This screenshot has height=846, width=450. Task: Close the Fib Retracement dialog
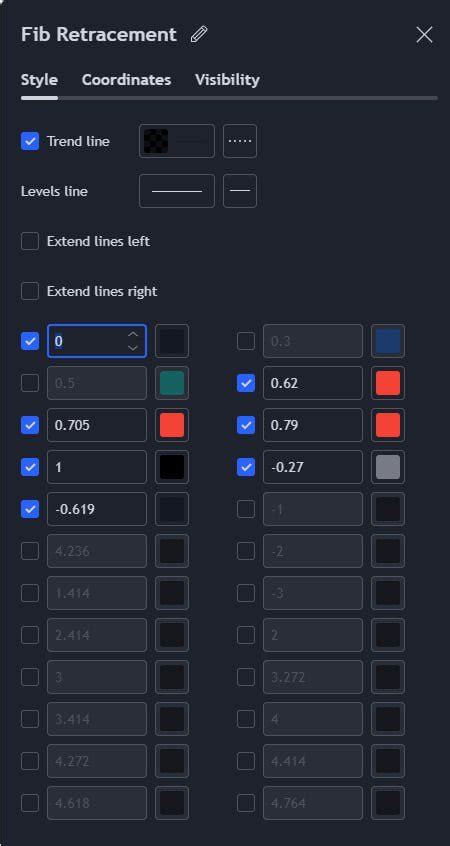[425, 35]
